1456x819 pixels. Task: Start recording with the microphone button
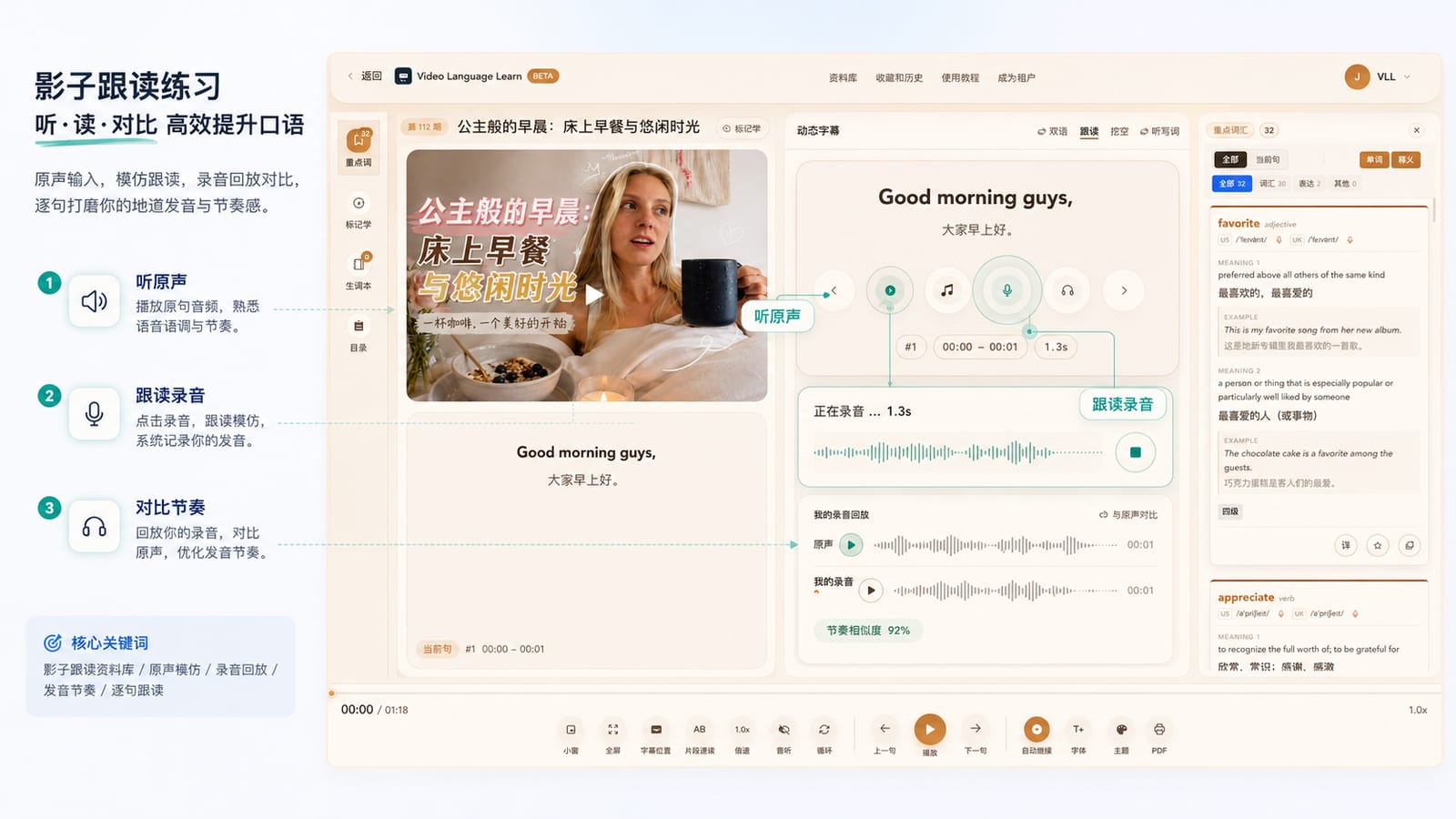(x=1006, y=290)
